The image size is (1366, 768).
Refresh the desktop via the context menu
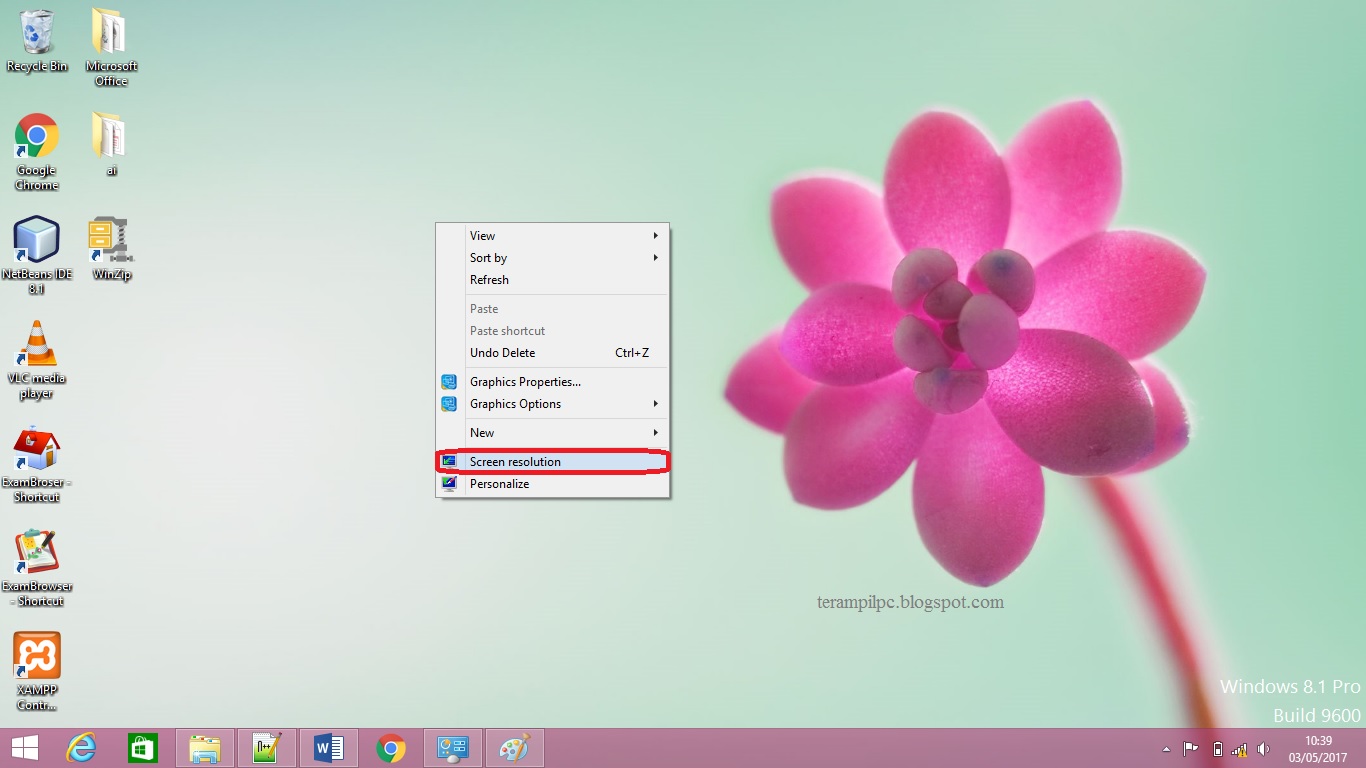(x=489, y=280)
